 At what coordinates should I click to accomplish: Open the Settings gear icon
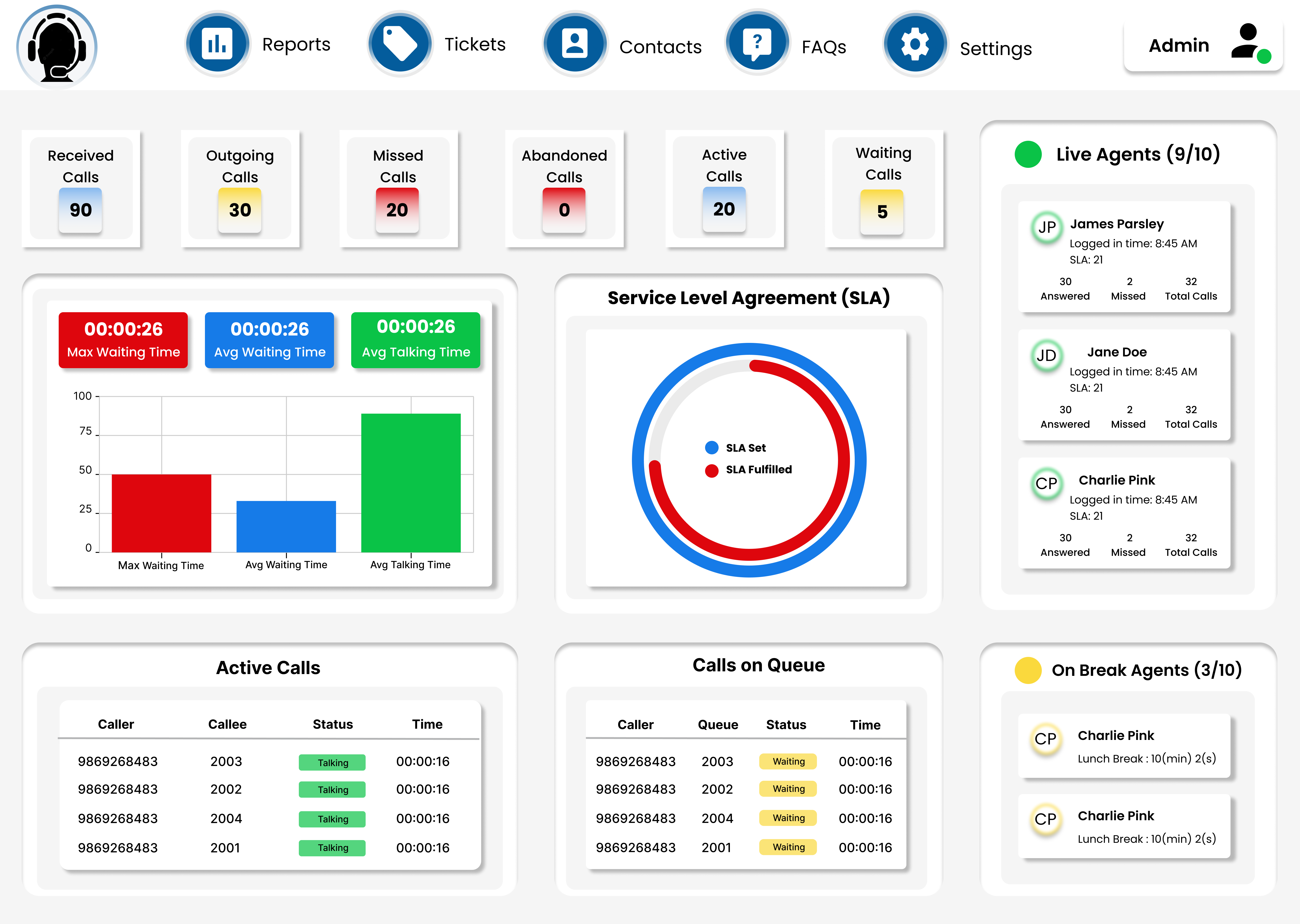click(x=915, y=44)
